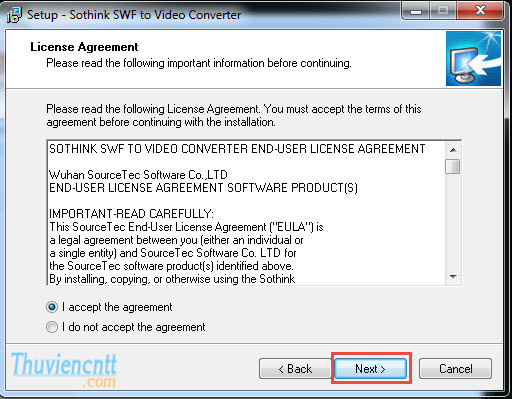This screenshot has width=512, height=399.
Task: Click line 'By installing, copying, or otherwise using'
Action: click(172, 279)
